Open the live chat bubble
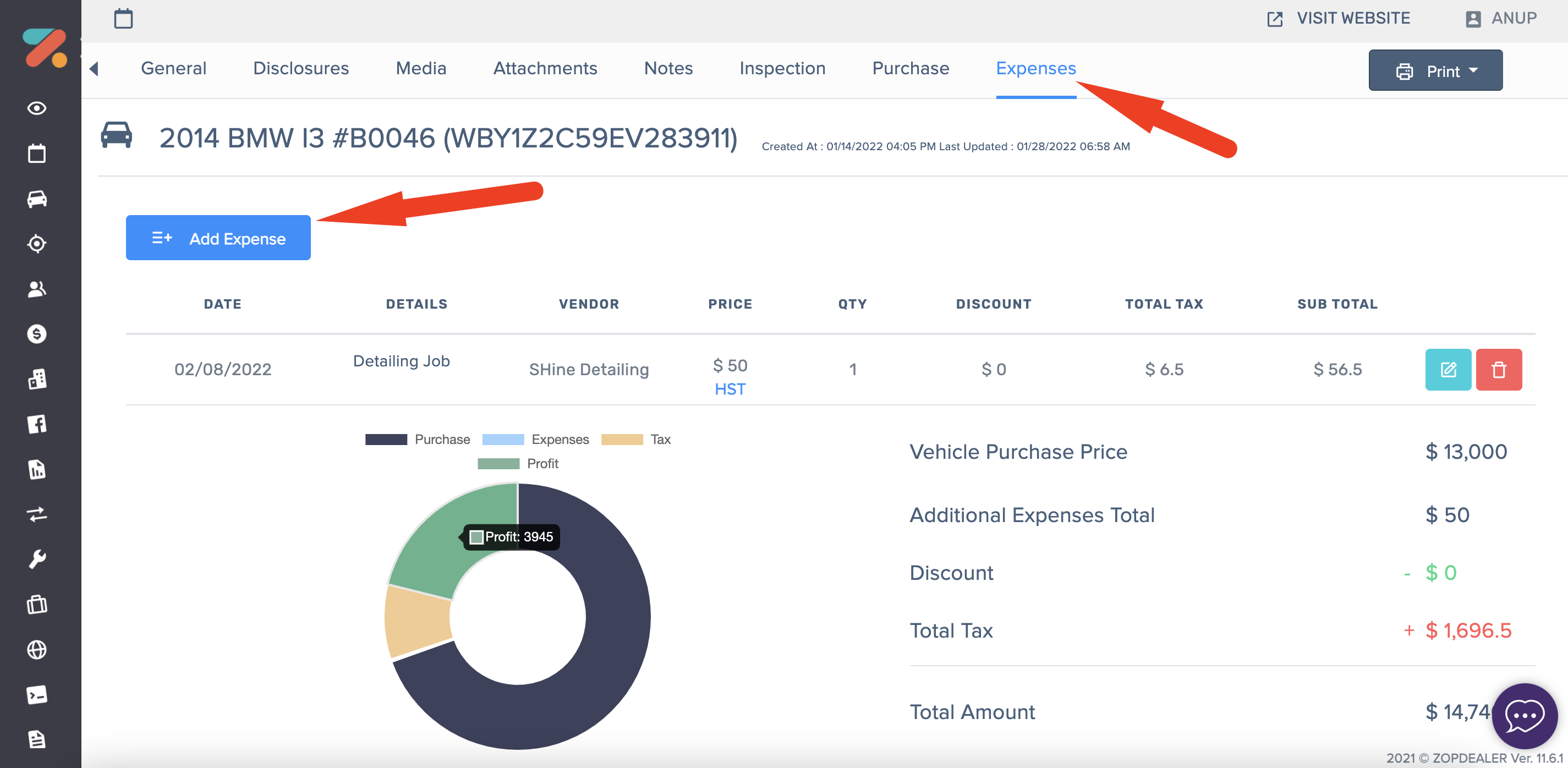Image resolution: width=1568 pixels, height=768 pixels. click(1523, 716)
